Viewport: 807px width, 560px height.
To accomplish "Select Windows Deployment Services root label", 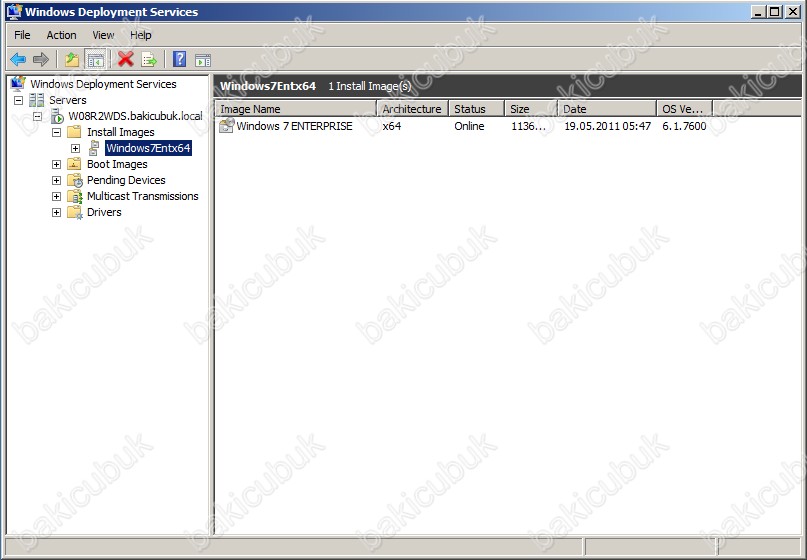I will coord(103,84).
